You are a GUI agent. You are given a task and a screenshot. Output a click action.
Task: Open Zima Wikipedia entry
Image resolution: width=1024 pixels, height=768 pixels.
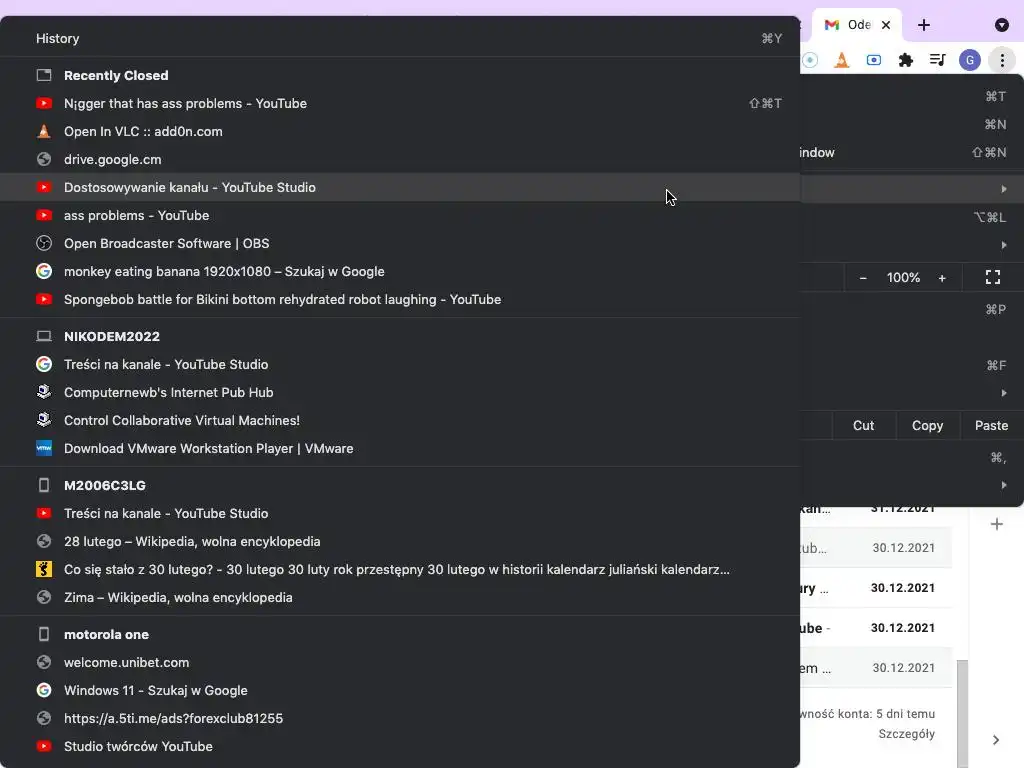[x=400, y=598]
